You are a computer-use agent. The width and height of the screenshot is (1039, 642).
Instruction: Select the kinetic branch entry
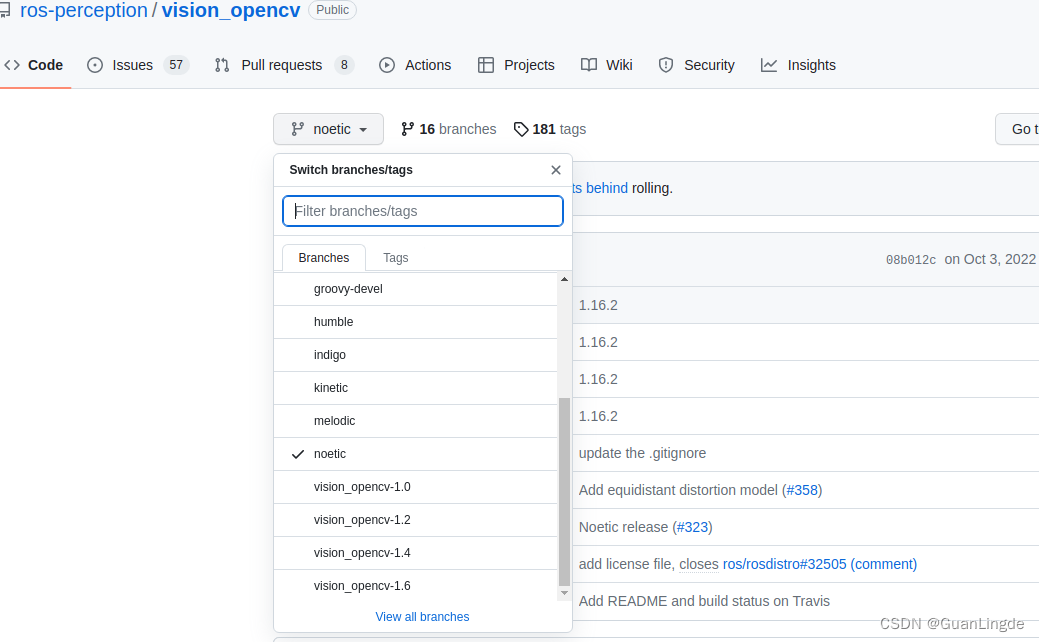pyautogui.click(x=331, y=387)
